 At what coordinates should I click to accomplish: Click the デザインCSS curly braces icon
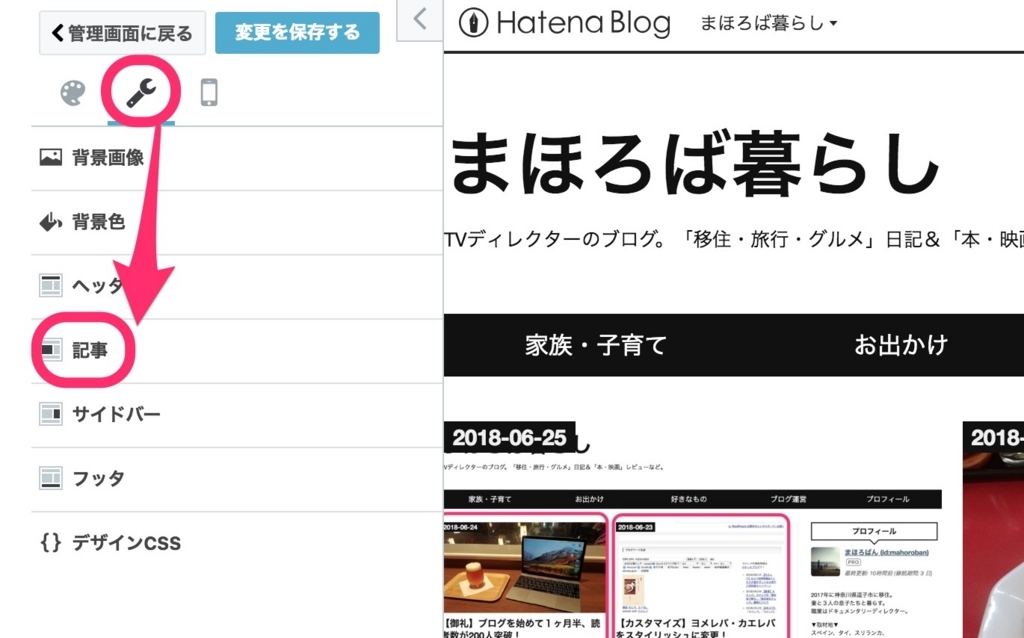(51, 542)
